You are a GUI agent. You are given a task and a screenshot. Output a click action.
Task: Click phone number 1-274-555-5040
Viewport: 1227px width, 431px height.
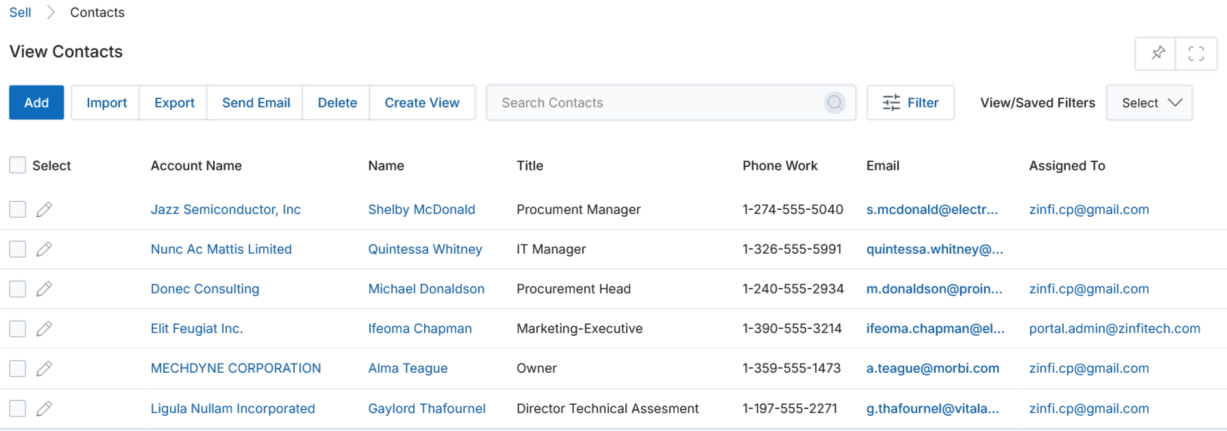[793, 210]
